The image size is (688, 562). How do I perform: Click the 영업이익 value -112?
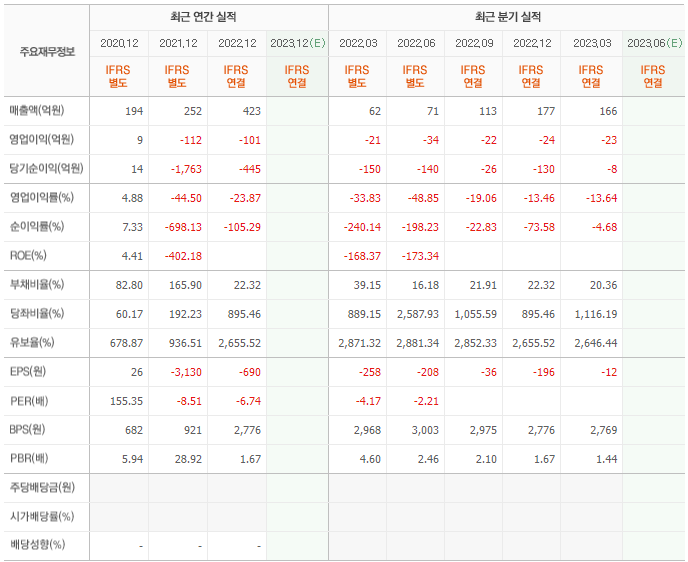pyautogui.click(x=191, y=140)
